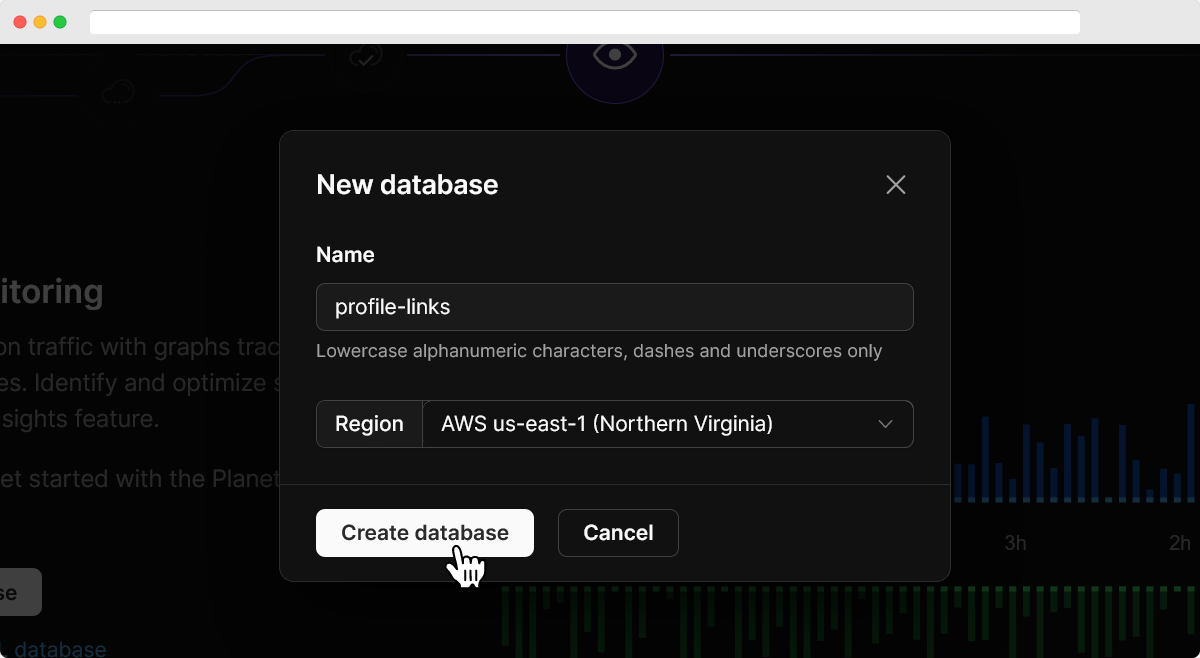Click the cloud icon with checkmark near the top

point(365,57)
